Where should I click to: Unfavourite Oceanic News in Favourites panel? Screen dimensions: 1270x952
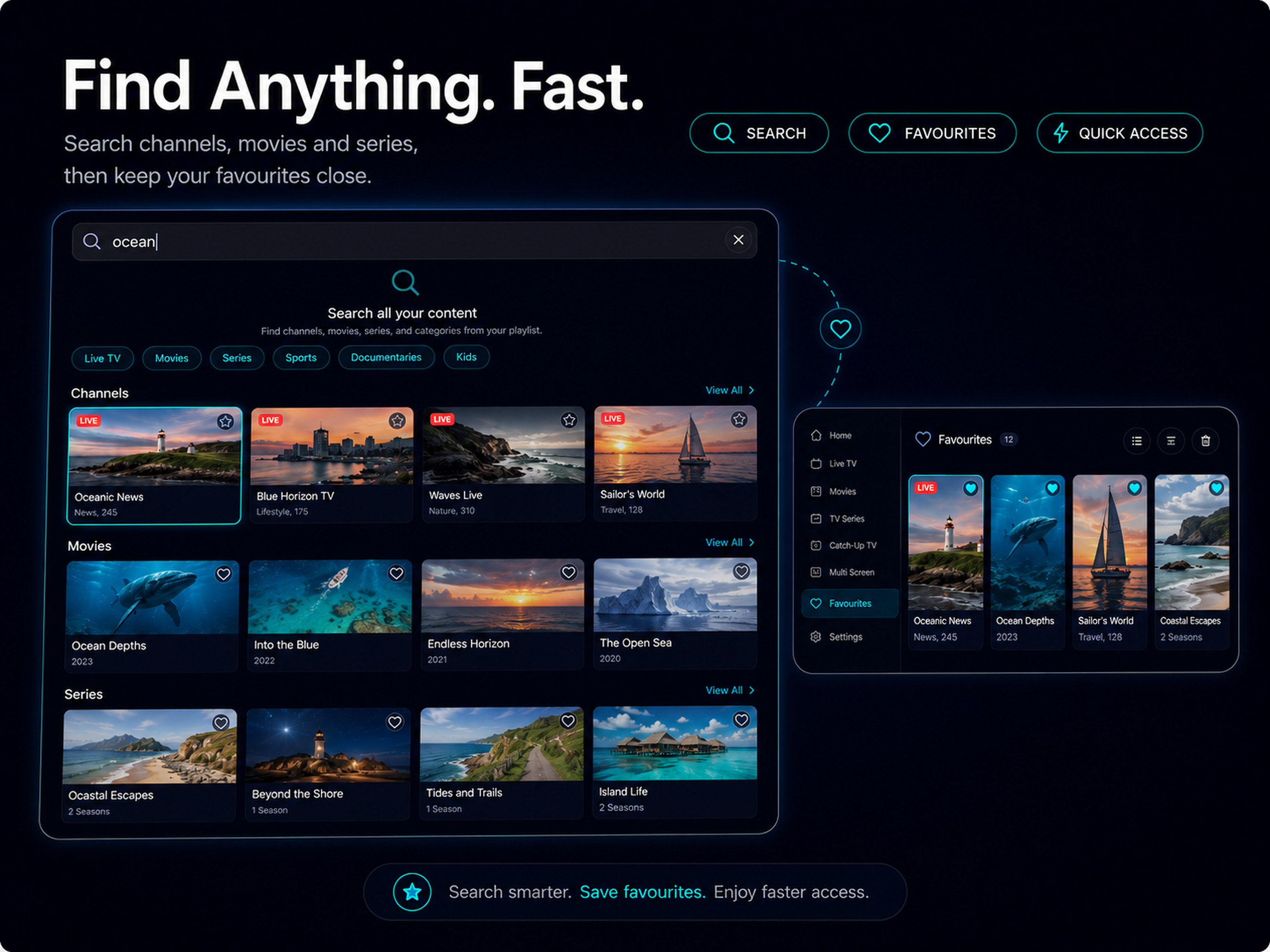970,488
